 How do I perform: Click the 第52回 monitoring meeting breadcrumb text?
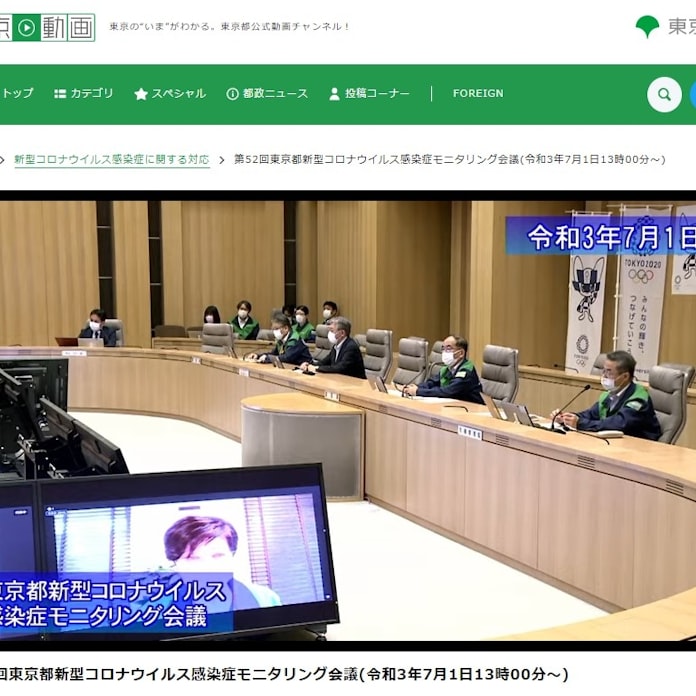pyautogui.click(x=450, y=159)
